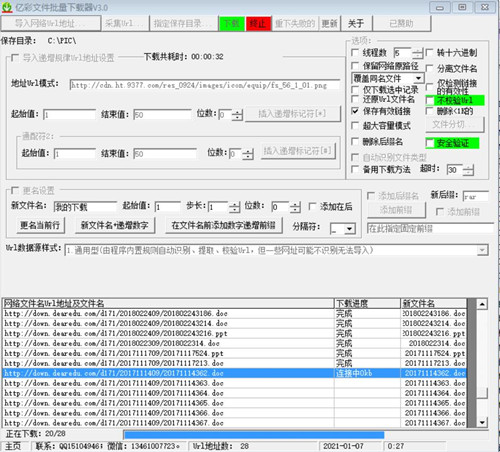Click the 在此指定固定前缀 prefix field
Image resolution: width=500 pixels, height=452 pixels.
click(430, 229)
